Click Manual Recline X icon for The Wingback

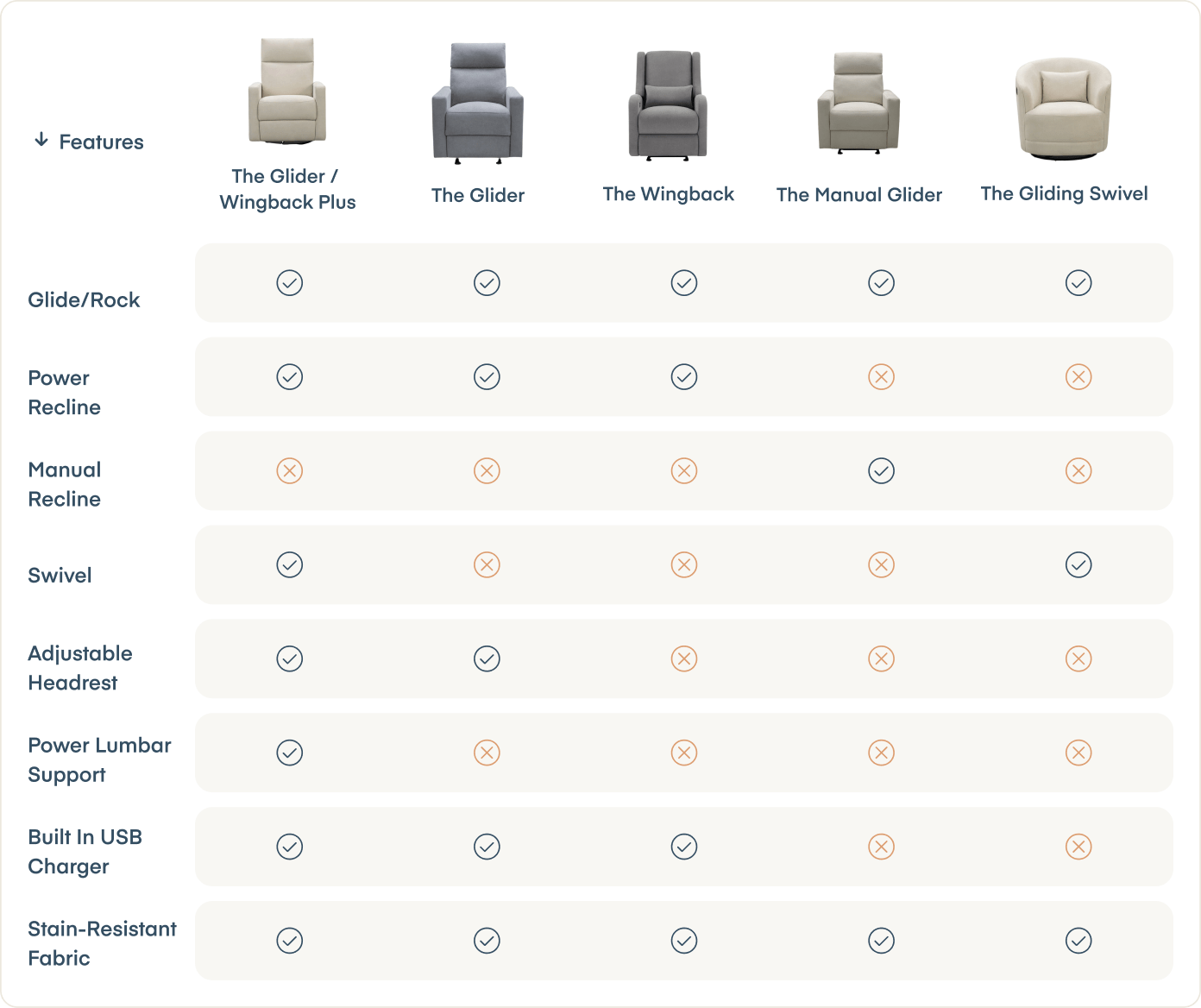click(x=684, y=471)
